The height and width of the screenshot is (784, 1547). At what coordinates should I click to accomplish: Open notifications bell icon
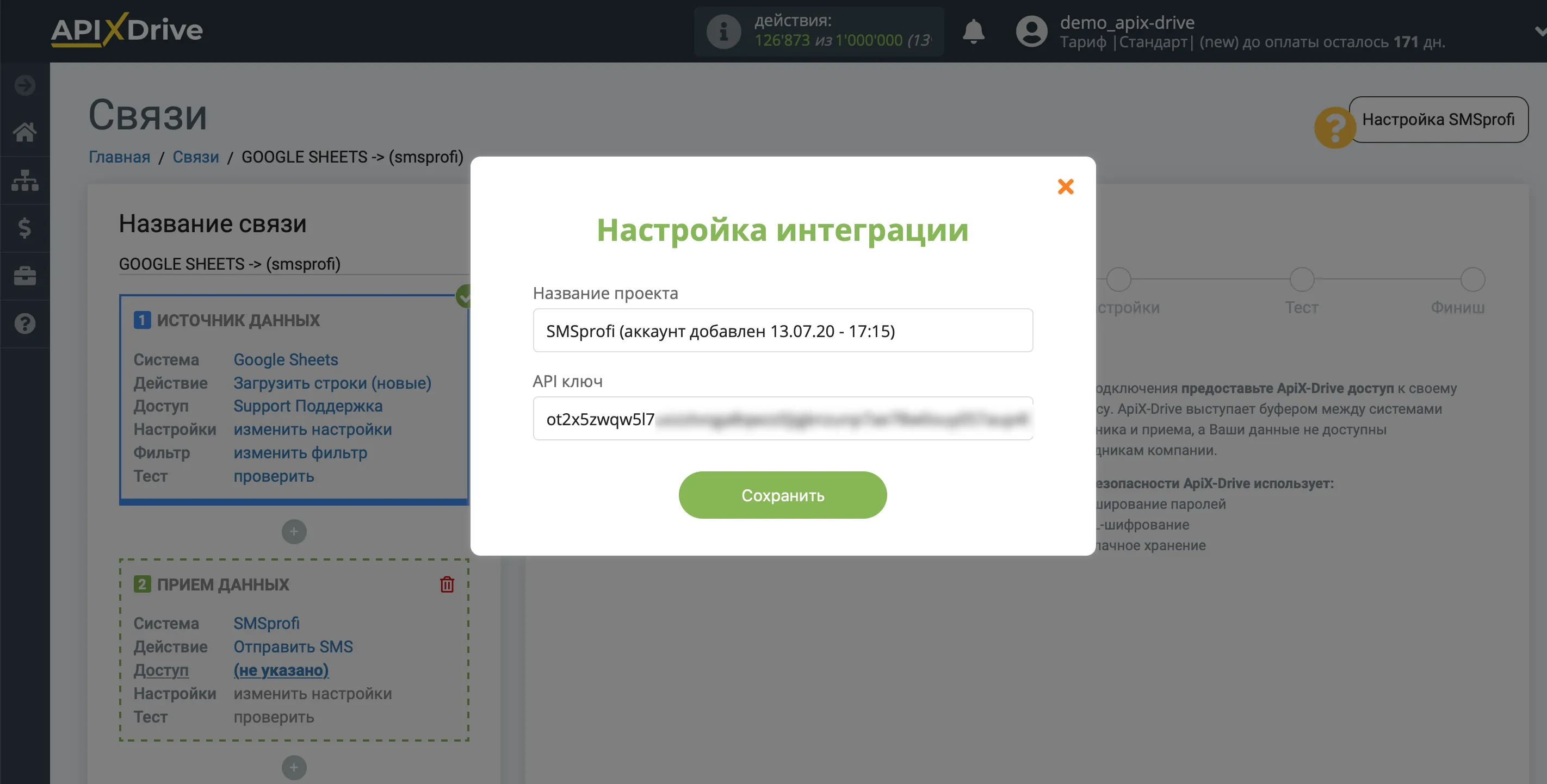974,31
